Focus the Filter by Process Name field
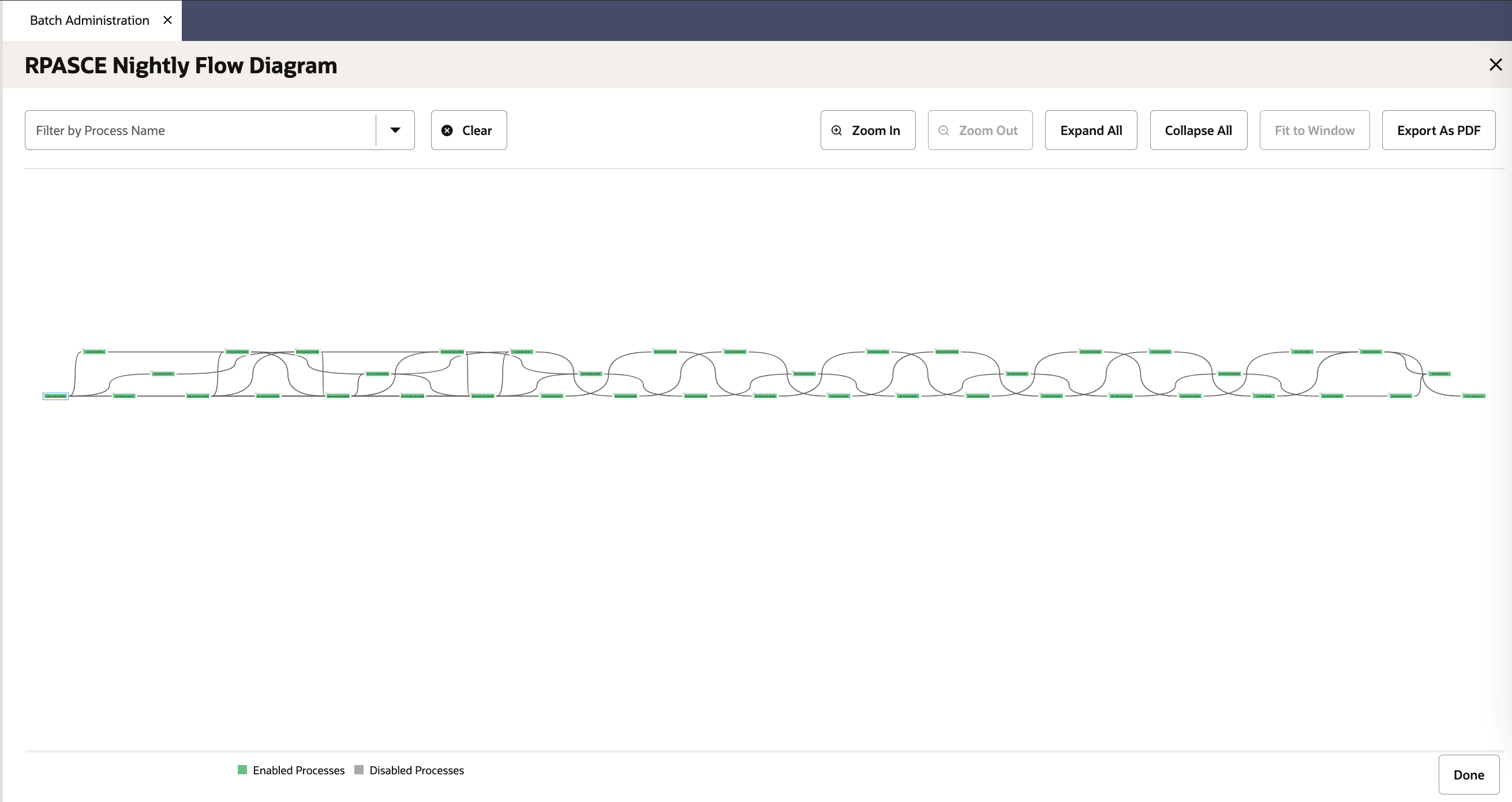 point(200,130)
